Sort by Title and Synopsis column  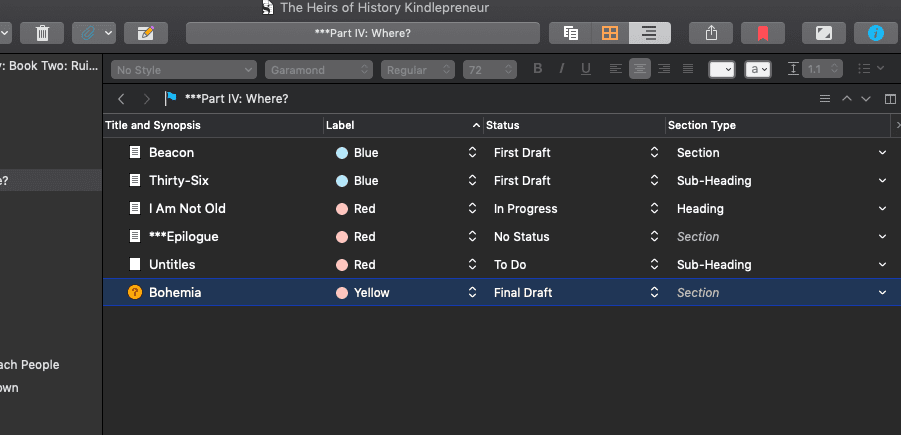click(x=213, y=125)
